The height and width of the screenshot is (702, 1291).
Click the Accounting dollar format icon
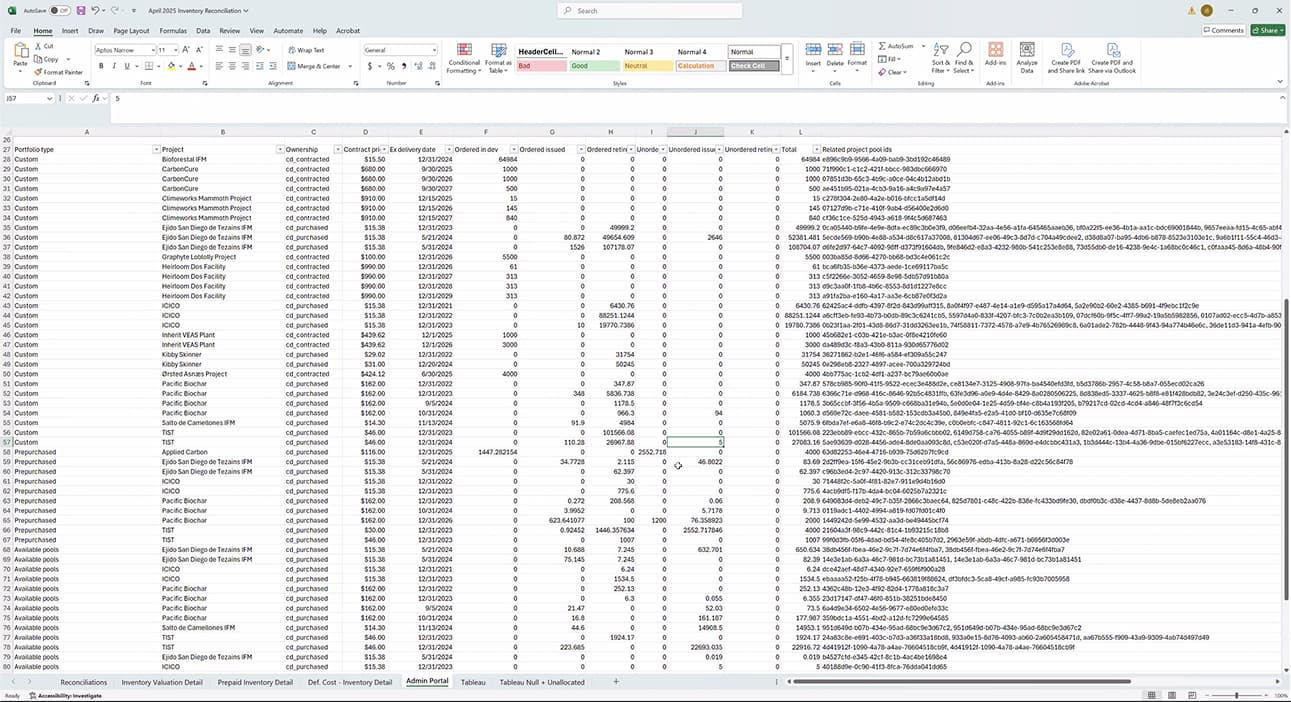(369, 66)
